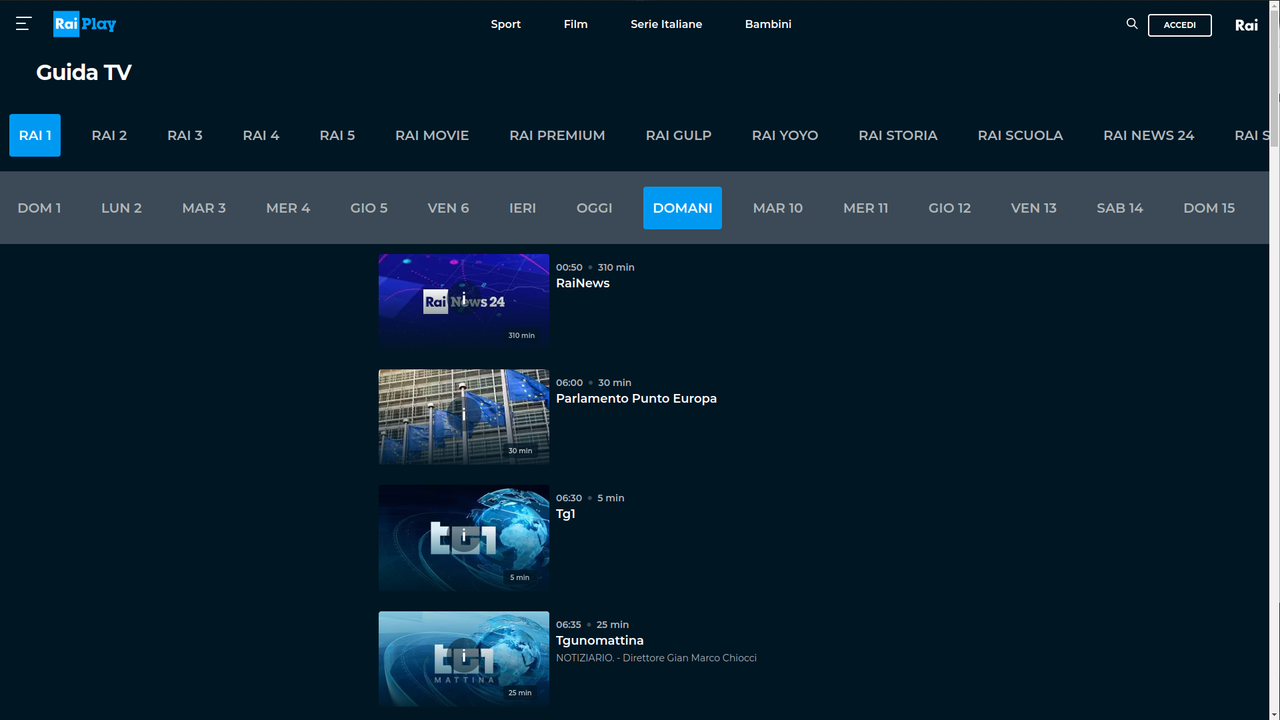Image resolution: width=1280 pixels, height=720 pixels.
Task: Choose the IERI day
Action: (x=523, y=208)
